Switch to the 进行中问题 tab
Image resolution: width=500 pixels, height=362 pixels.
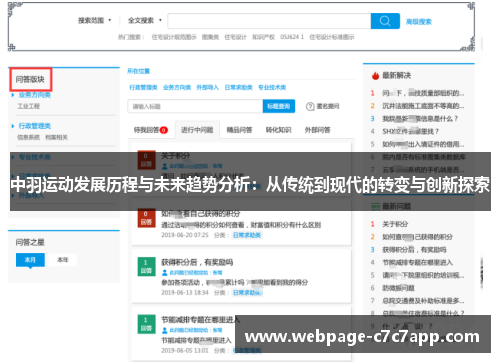point(197,130)
